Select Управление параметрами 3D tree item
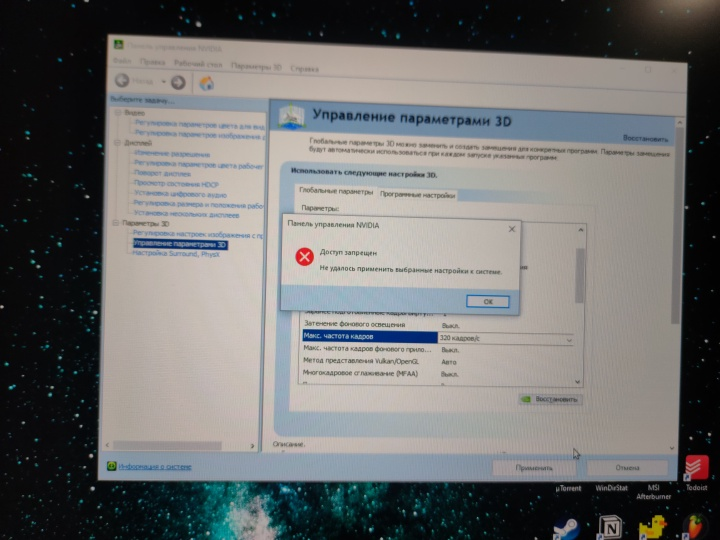Image resolution: width=720 pixels, height=540 pixels. click(x=180, y=244)
